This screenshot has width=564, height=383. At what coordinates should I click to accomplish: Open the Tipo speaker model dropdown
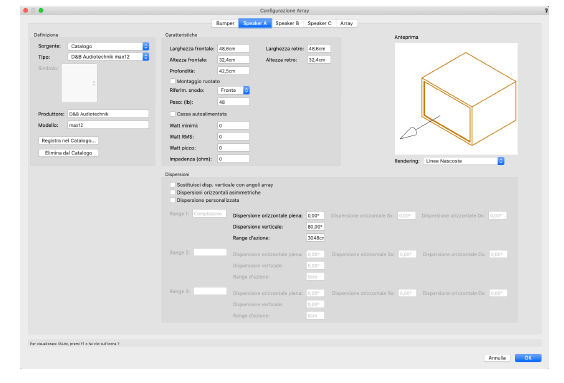[108, 57]
